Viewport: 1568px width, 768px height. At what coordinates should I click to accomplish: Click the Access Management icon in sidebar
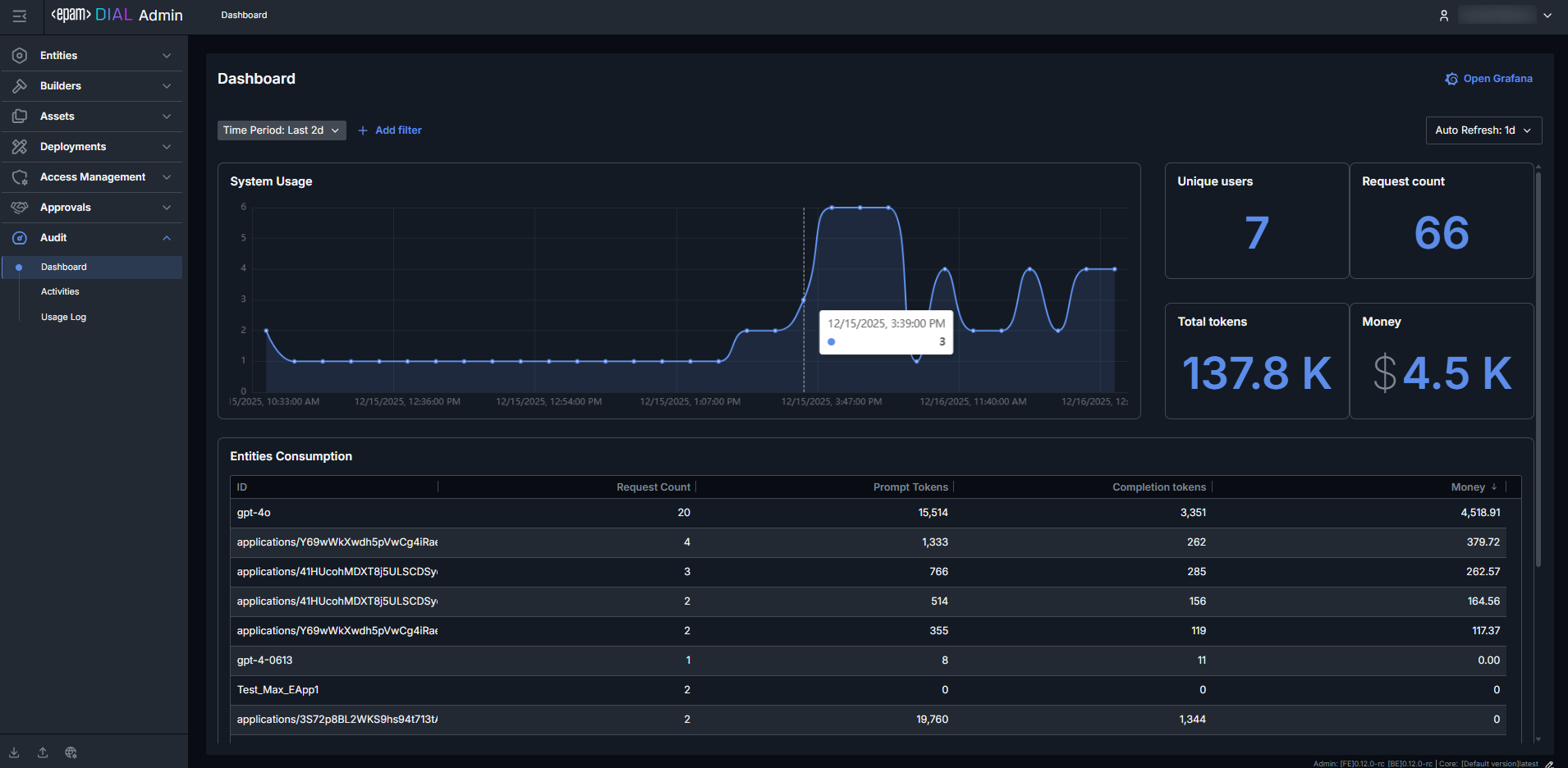pos(20,177)
